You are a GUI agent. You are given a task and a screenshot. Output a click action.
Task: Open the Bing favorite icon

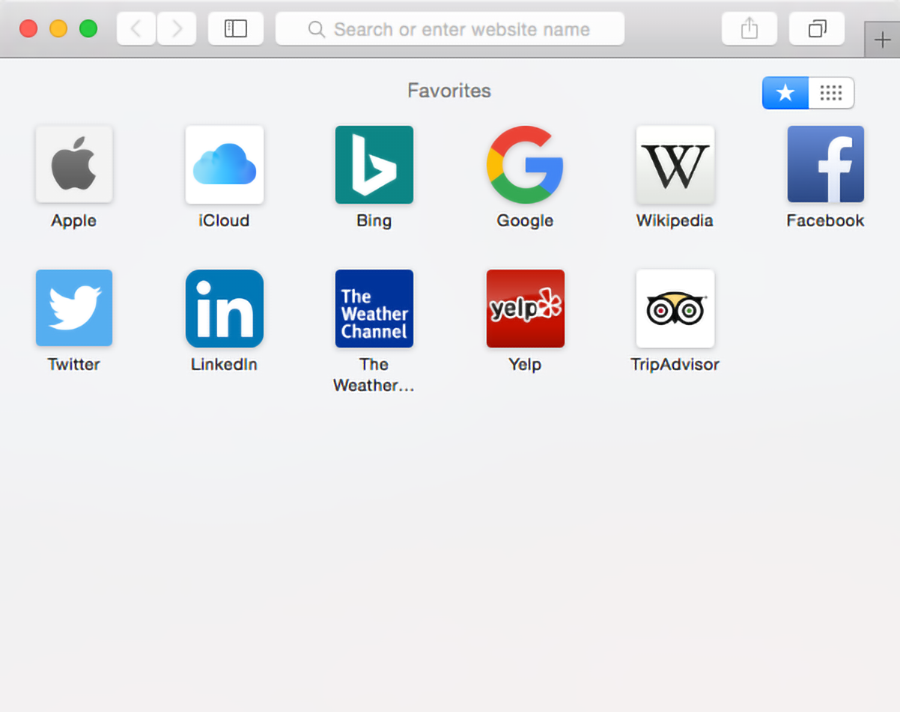coord(374,165)
